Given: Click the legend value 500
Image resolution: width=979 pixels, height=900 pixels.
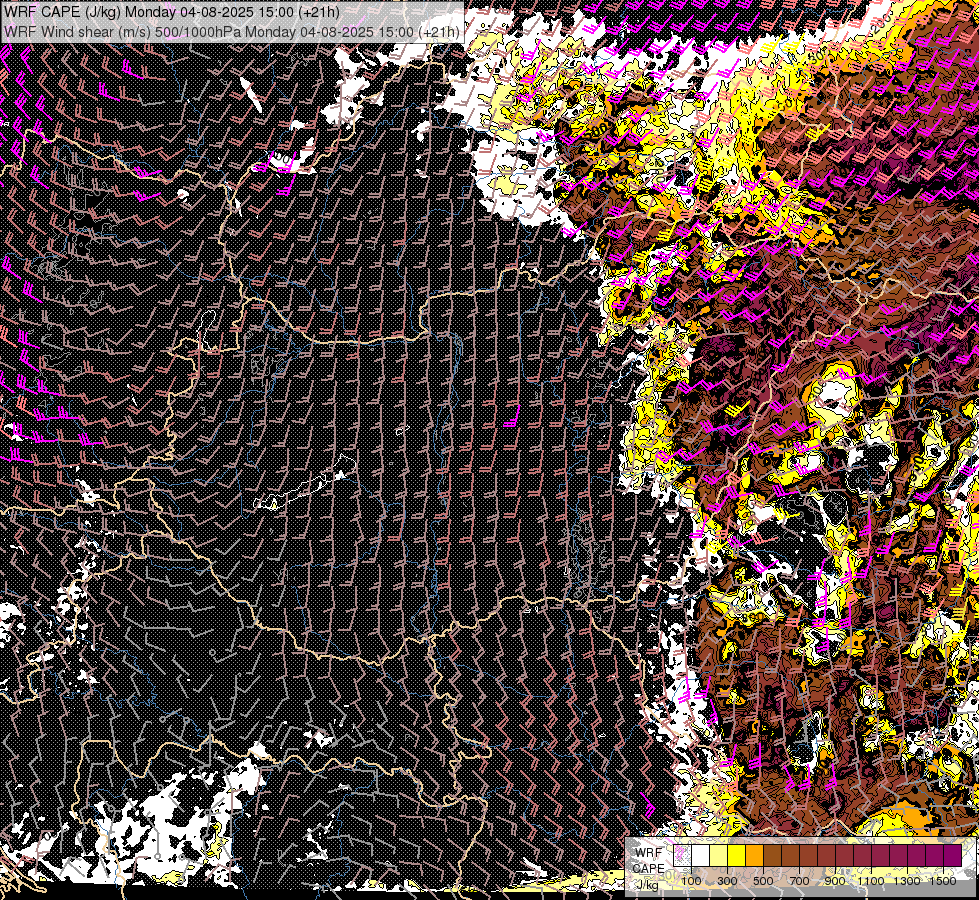Looking at the screenshot, I should [x=764, y=881].
